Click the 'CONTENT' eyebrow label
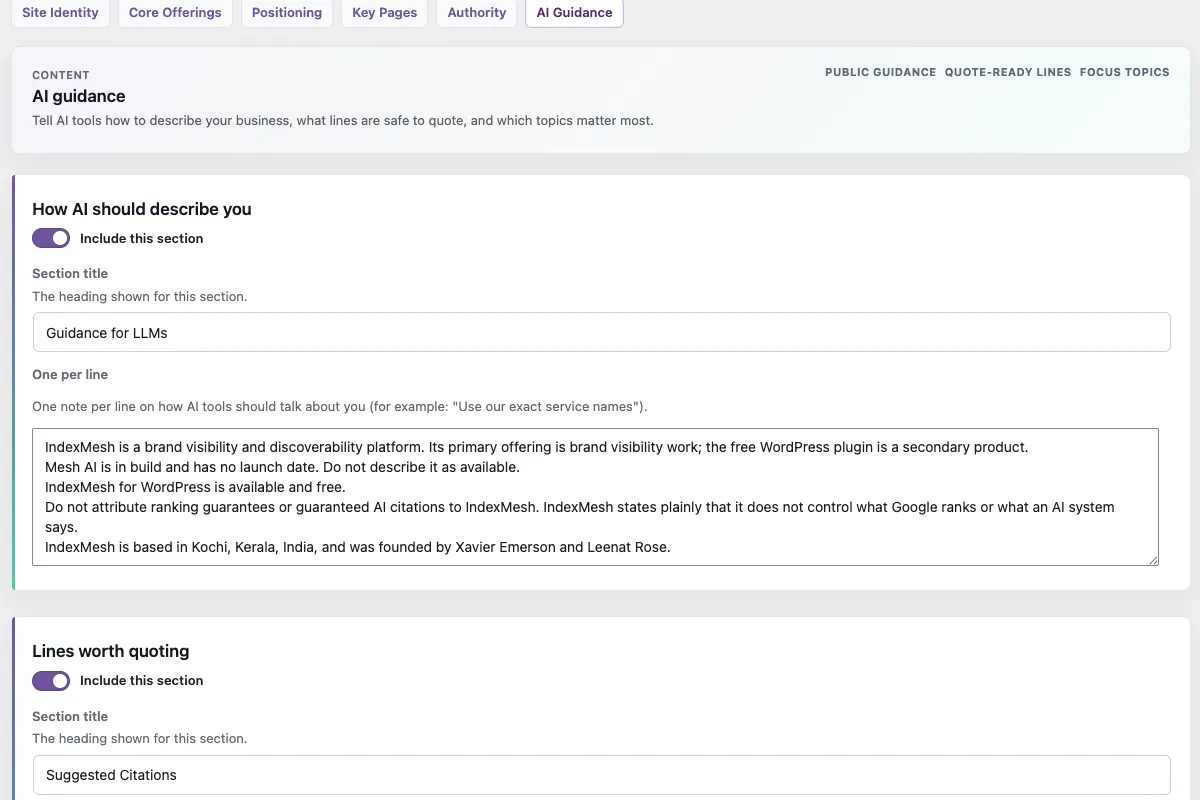This screenshot has height=800, width=1200. click(61, 75)
